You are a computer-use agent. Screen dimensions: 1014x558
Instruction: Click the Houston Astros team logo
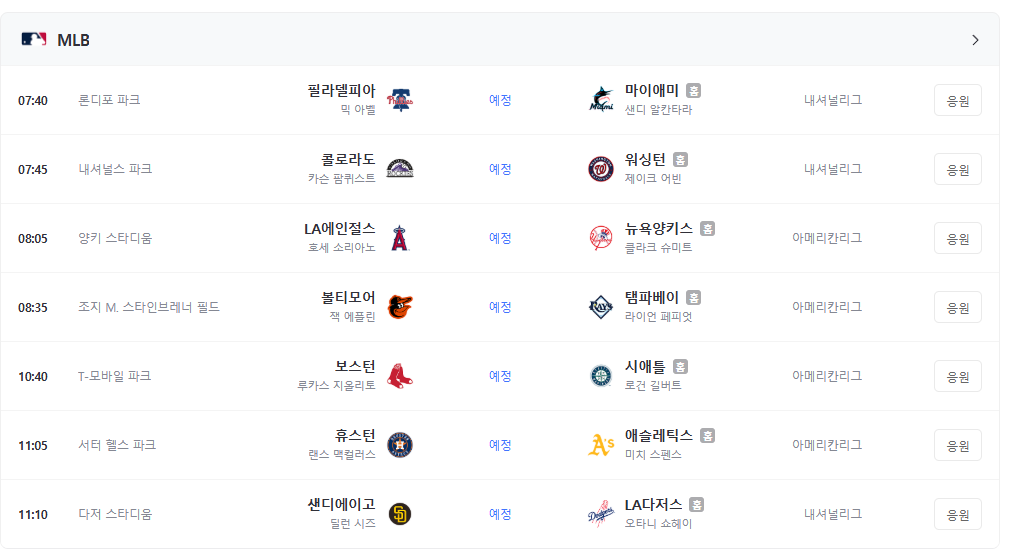(x=400, y=445)
